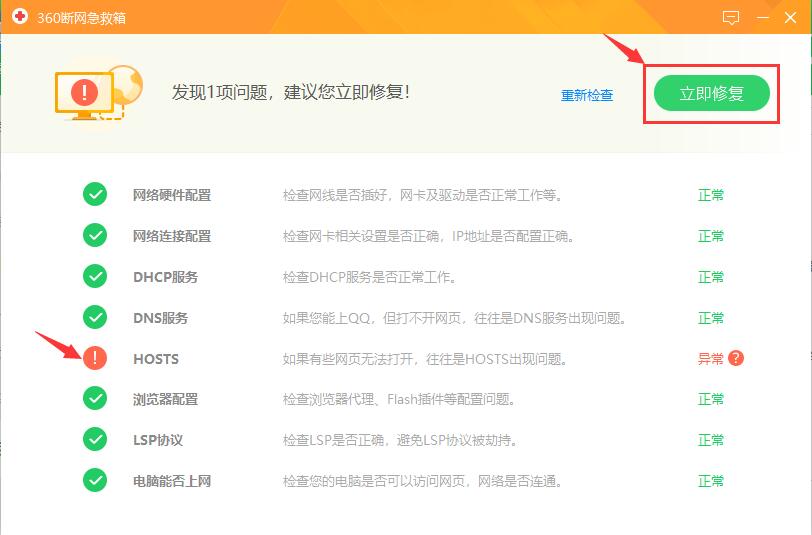
Task: Click description 往往是HOSTS出现问题
Action: 425,359
